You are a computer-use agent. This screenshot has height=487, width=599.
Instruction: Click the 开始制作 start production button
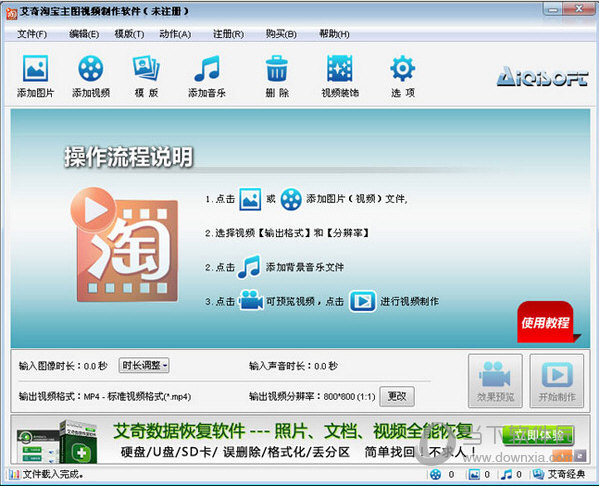click(557, 381)
